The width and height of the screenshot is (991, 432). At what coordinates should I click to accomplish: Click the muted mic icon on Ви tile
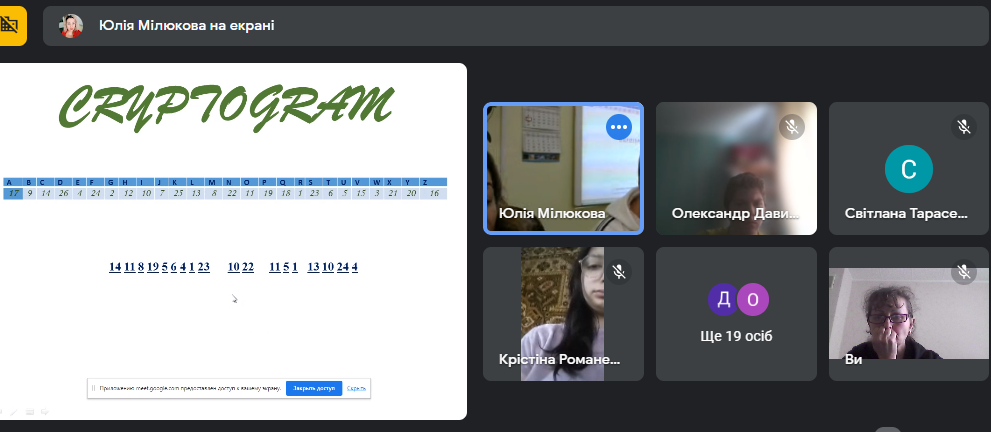click(964, 272)
